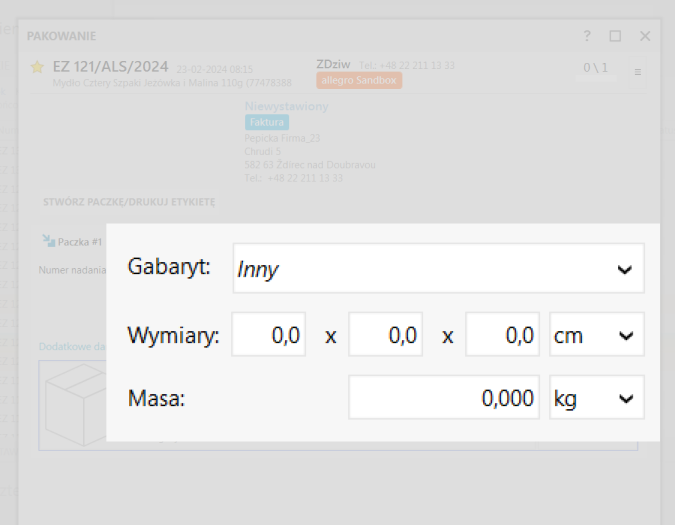Maximize the PAKOWANIE window
The height and width of the screenshot is (525, 675).
[x=615, y=36]
